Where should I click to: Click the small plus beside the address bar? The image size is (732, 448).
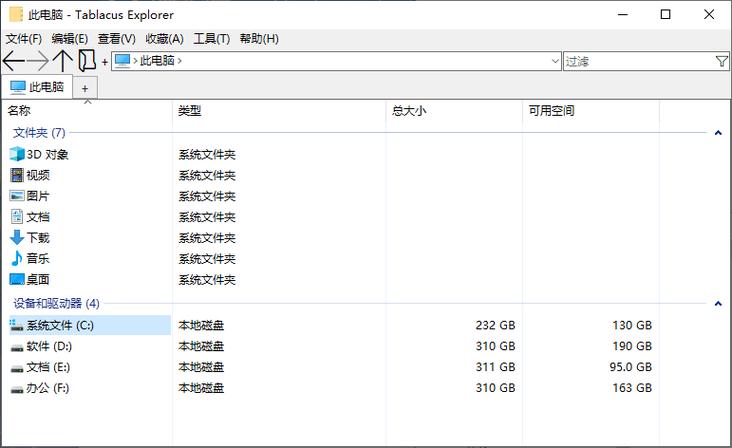105,62
